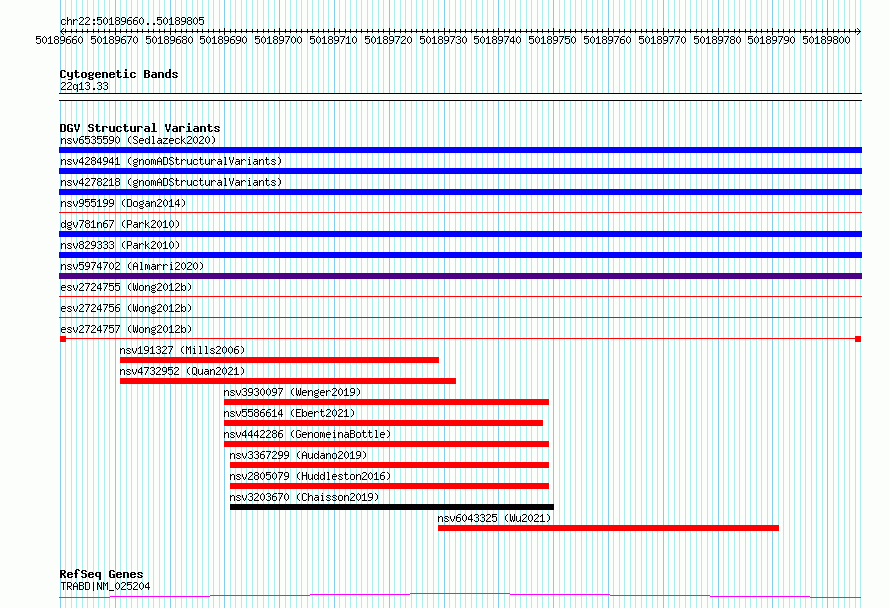This screenshot has height=608, width=890.
Task: Click ruler position 50189670
Action: tap(114, 40)
